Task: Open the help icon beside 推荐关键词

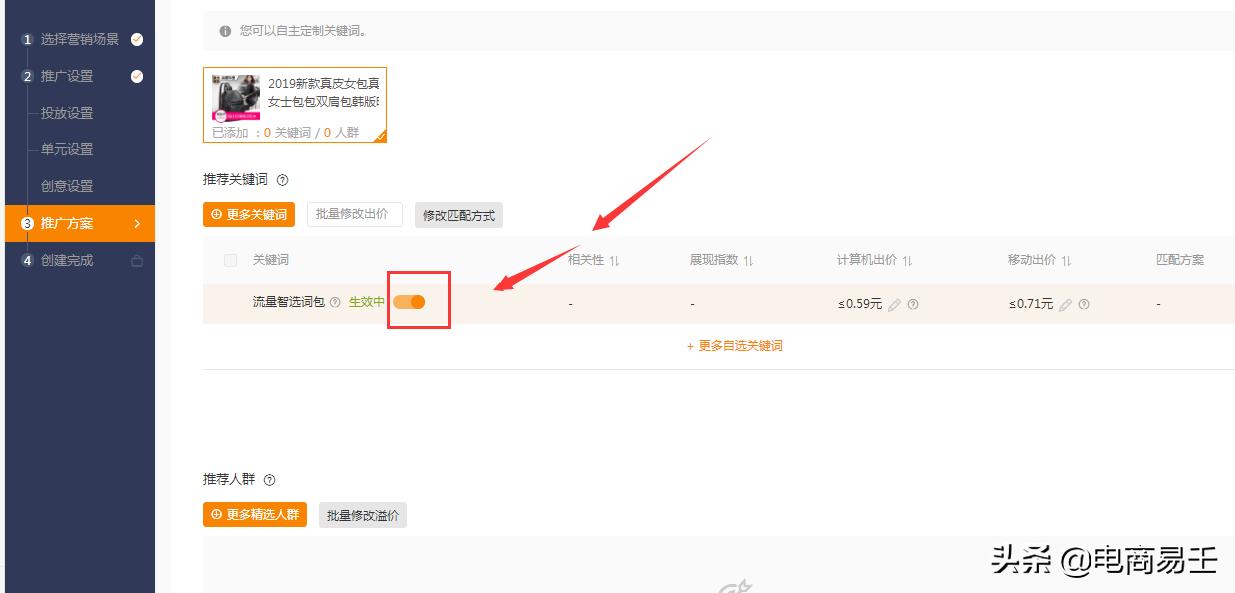Action: [281, 178]
